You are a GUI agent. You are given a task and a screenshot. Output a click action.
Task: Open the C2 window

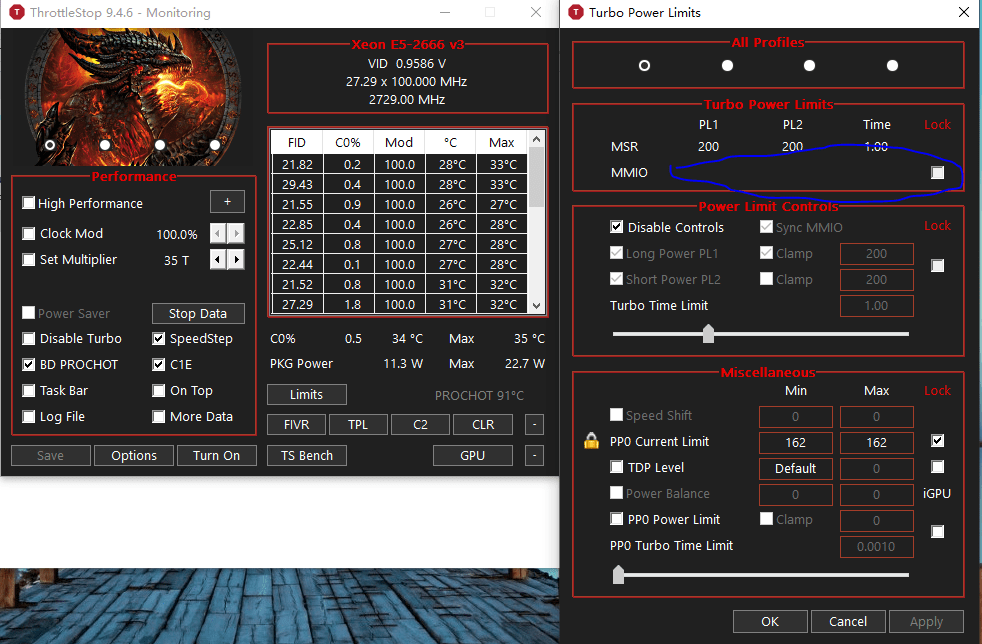click(420, 424)
